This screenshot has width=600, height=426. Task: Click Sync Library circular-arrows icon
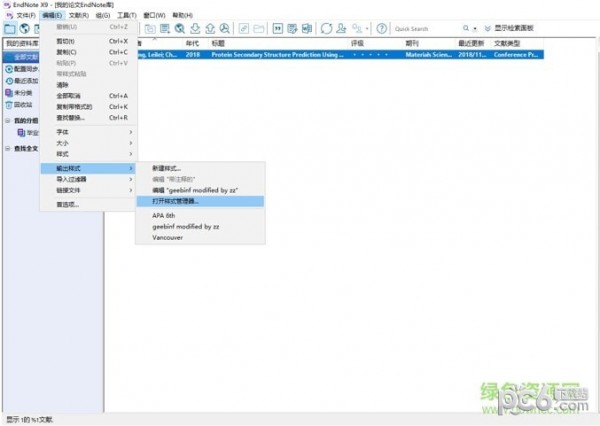pos(326,29)
